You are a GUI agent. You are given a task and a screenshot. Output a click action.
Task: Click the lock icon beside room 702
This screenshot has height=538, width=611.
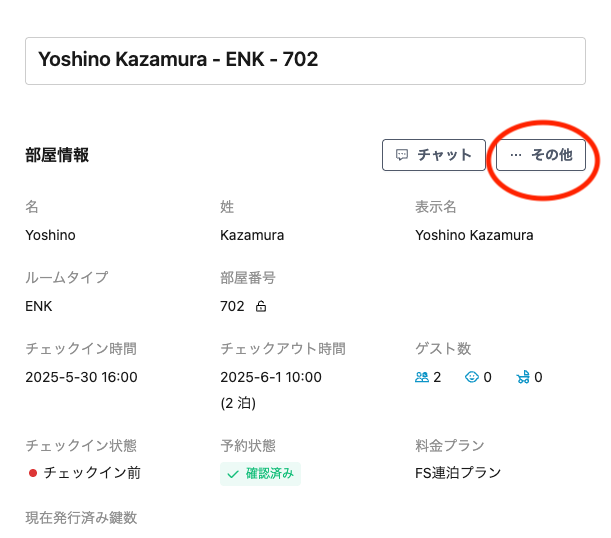261,307
